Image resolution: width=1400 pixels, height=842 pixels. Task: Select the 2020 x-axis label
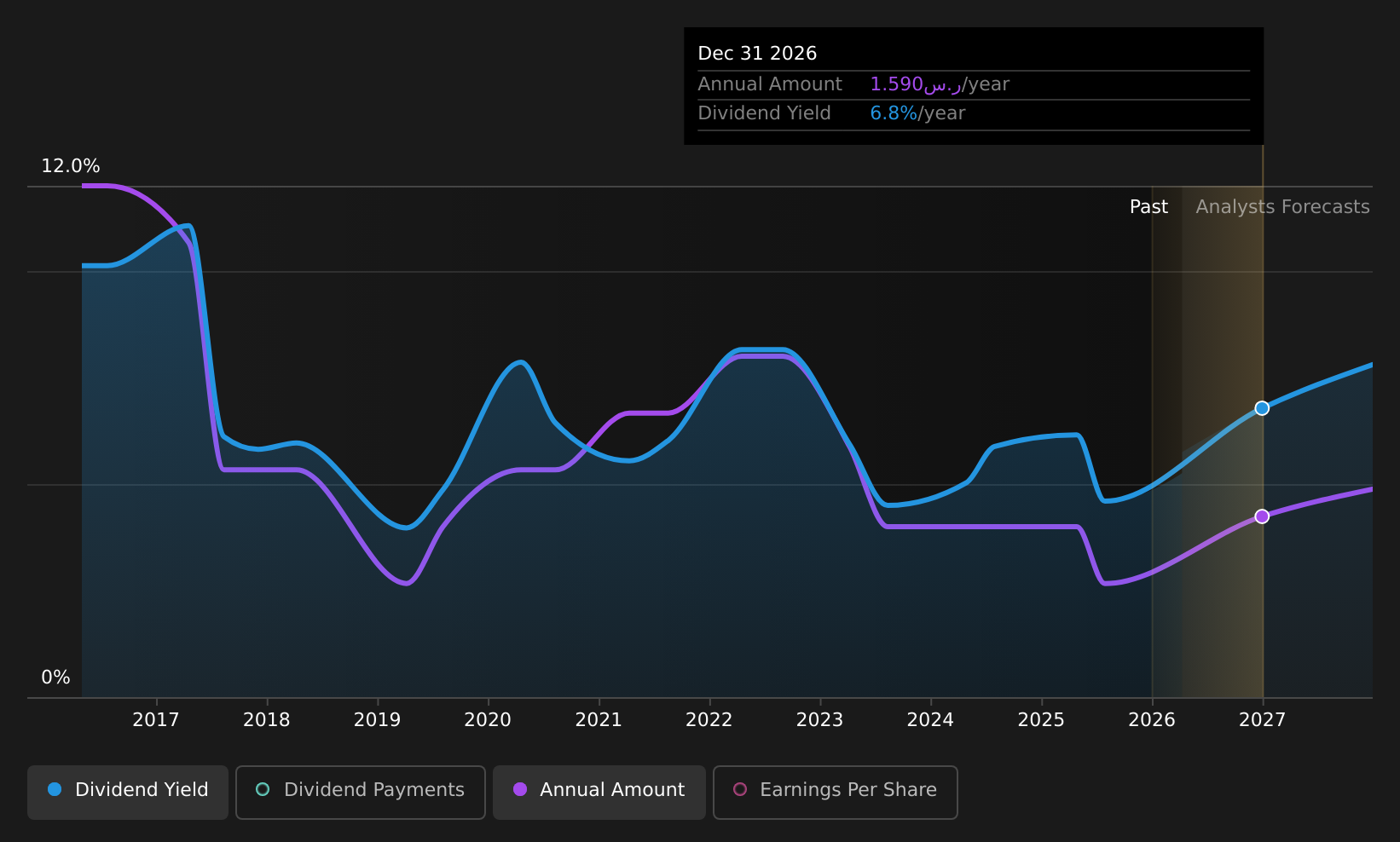coord(488,720)
